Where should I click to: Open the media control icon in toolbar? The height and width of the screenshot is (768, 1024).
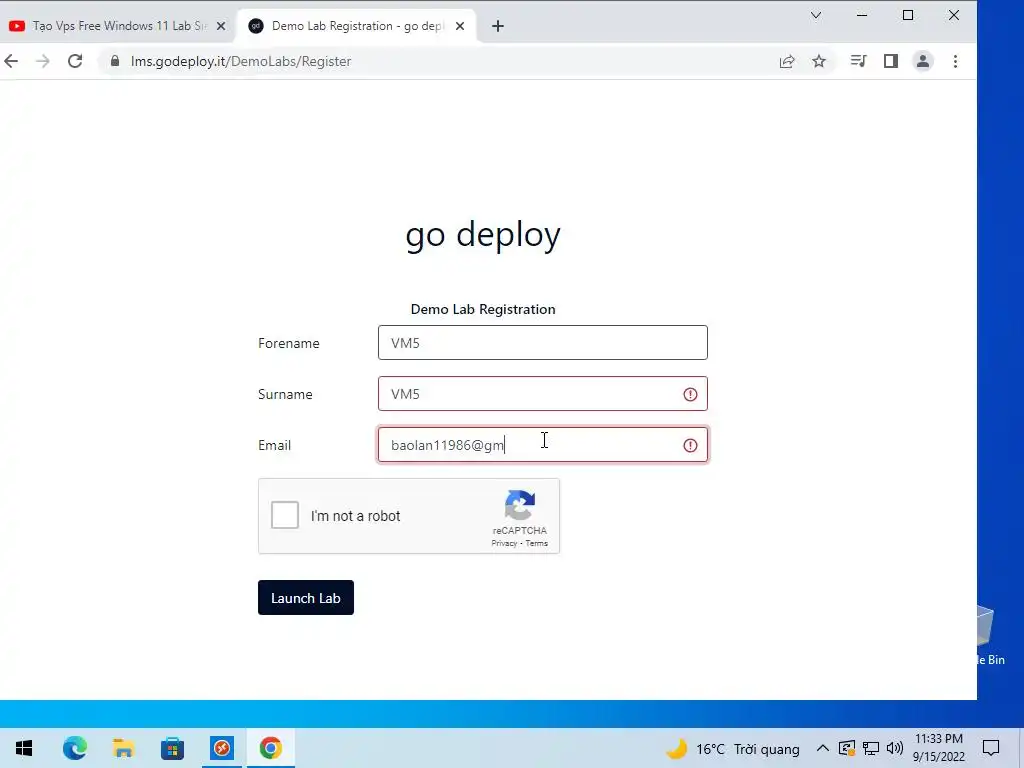pos(858,61)
